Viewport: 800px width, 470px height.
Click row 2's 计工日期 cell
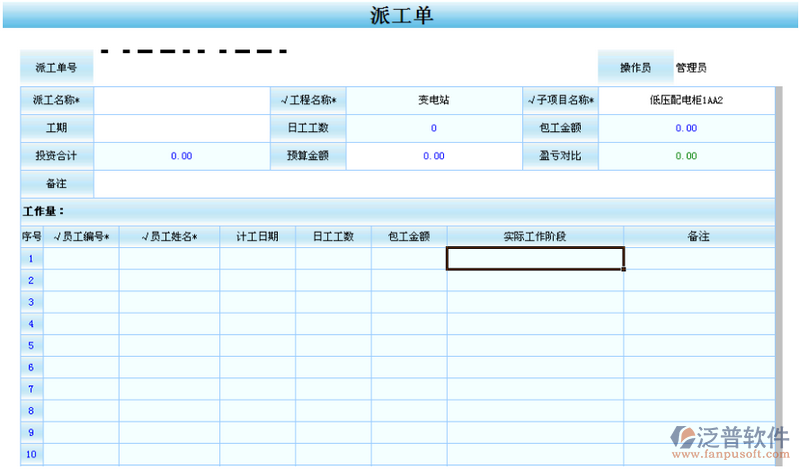coord(257,281)
